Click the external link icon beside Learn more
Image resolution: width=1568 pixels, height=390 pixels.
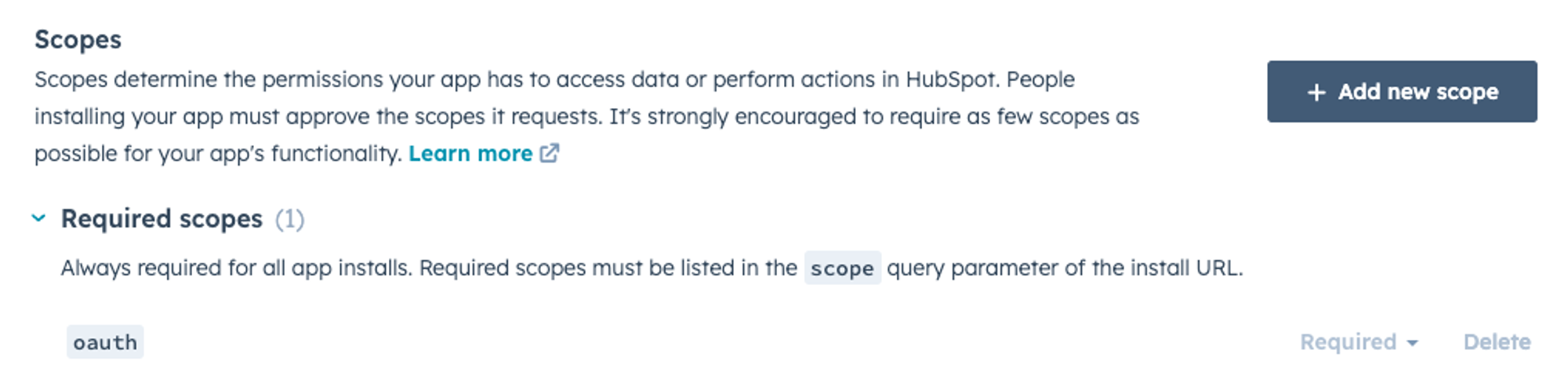550,153
